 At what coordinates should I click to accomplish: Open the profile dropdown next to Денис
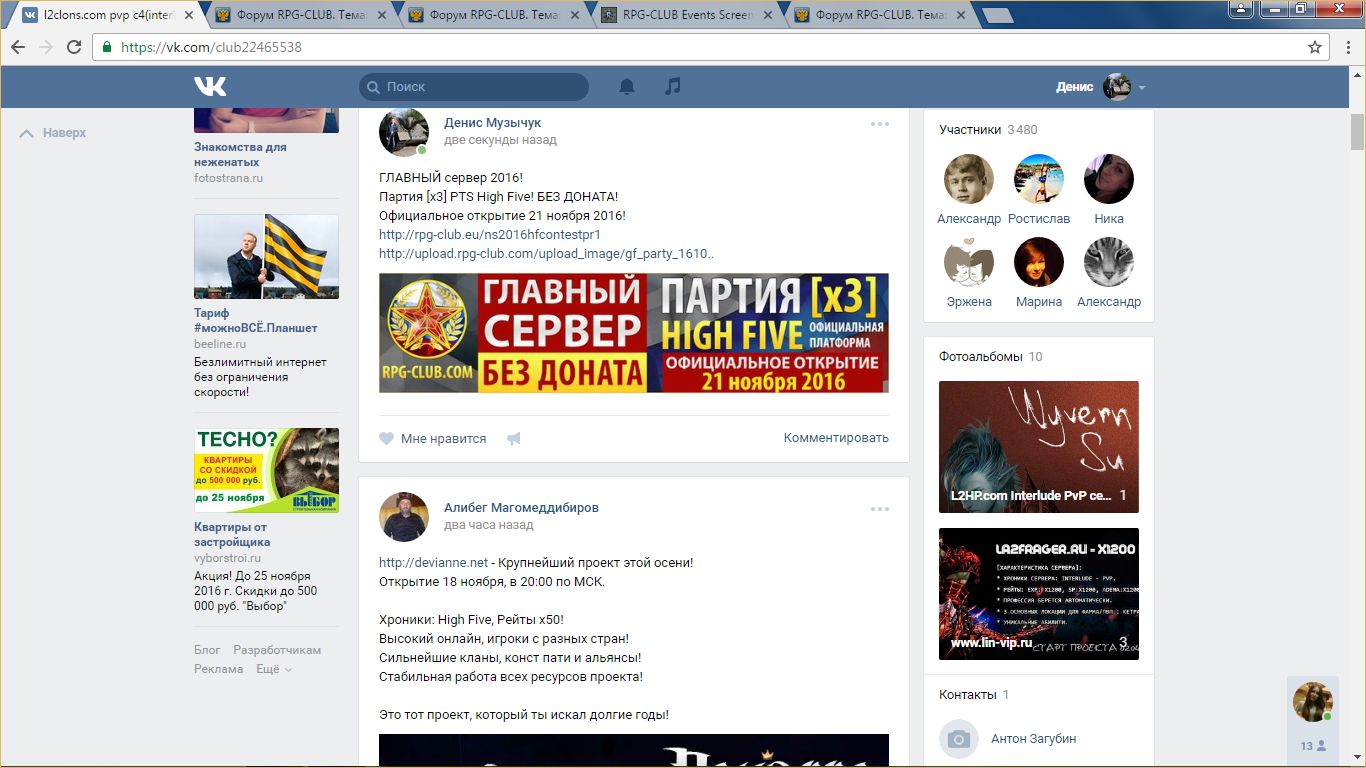pyautogui.click(x=1141, y=88)
